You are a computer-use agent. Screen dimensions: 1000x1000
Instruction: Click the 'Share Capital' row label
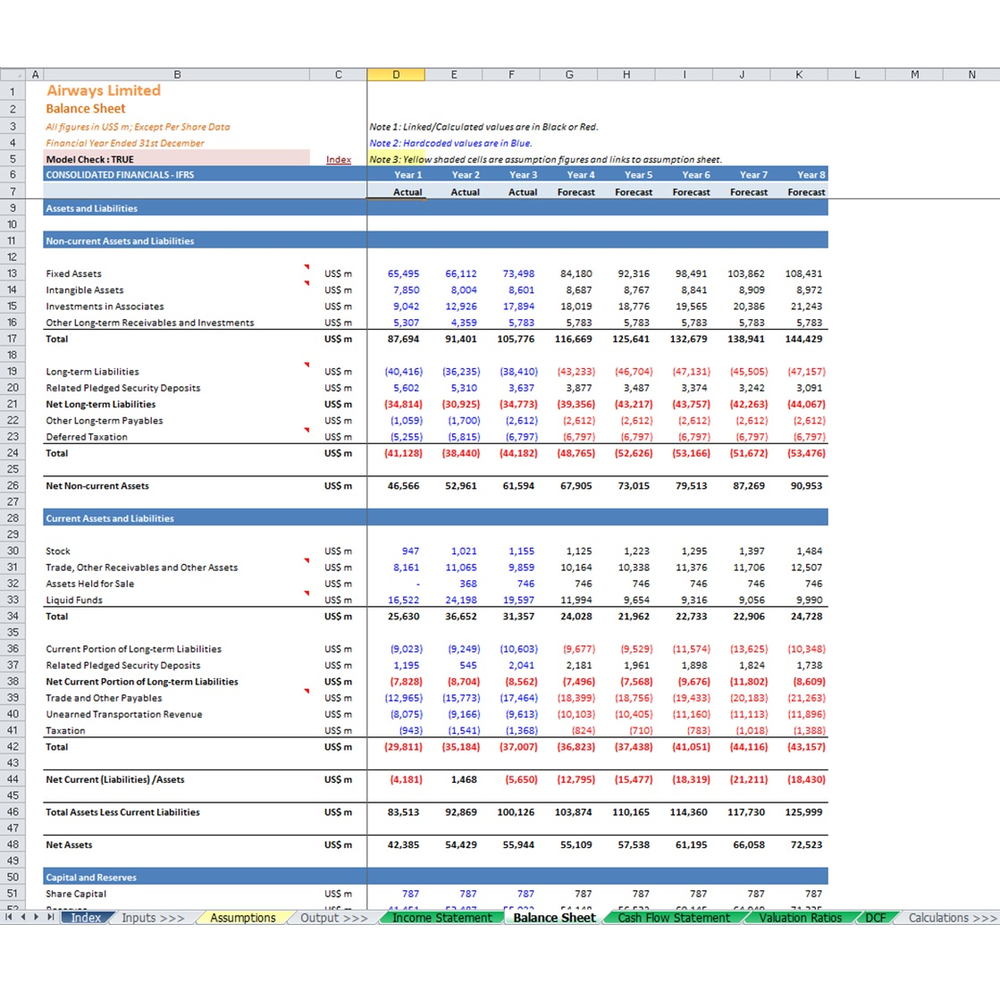[76, 893]
